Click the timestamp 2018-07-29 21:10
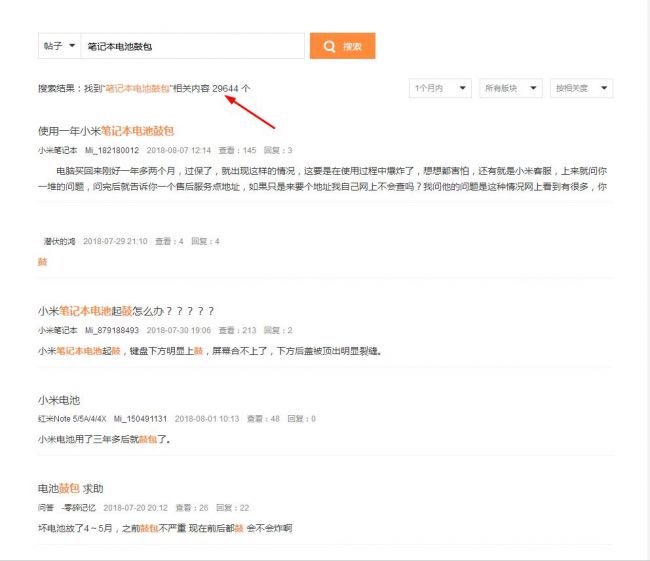Screen dimensions: 650x561 point(115,241)
